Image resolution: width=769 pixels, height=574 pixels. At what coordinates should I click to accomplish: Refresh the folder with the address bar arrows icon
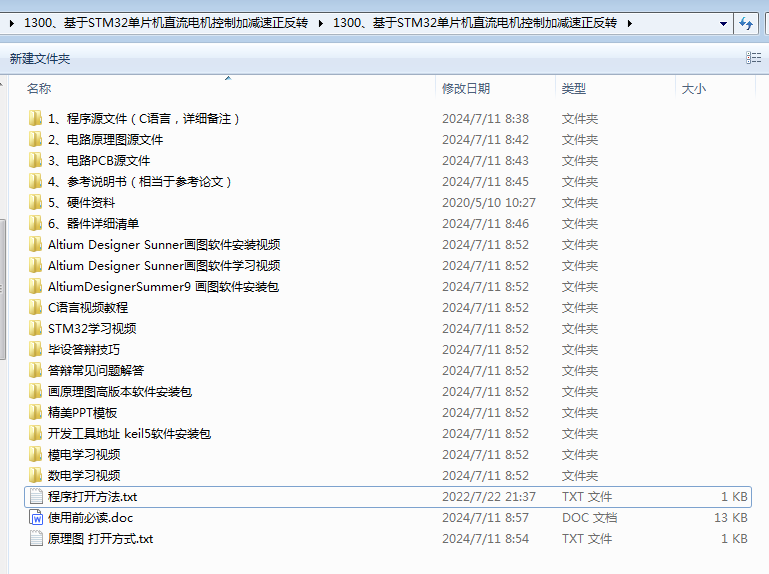[746, 23]
